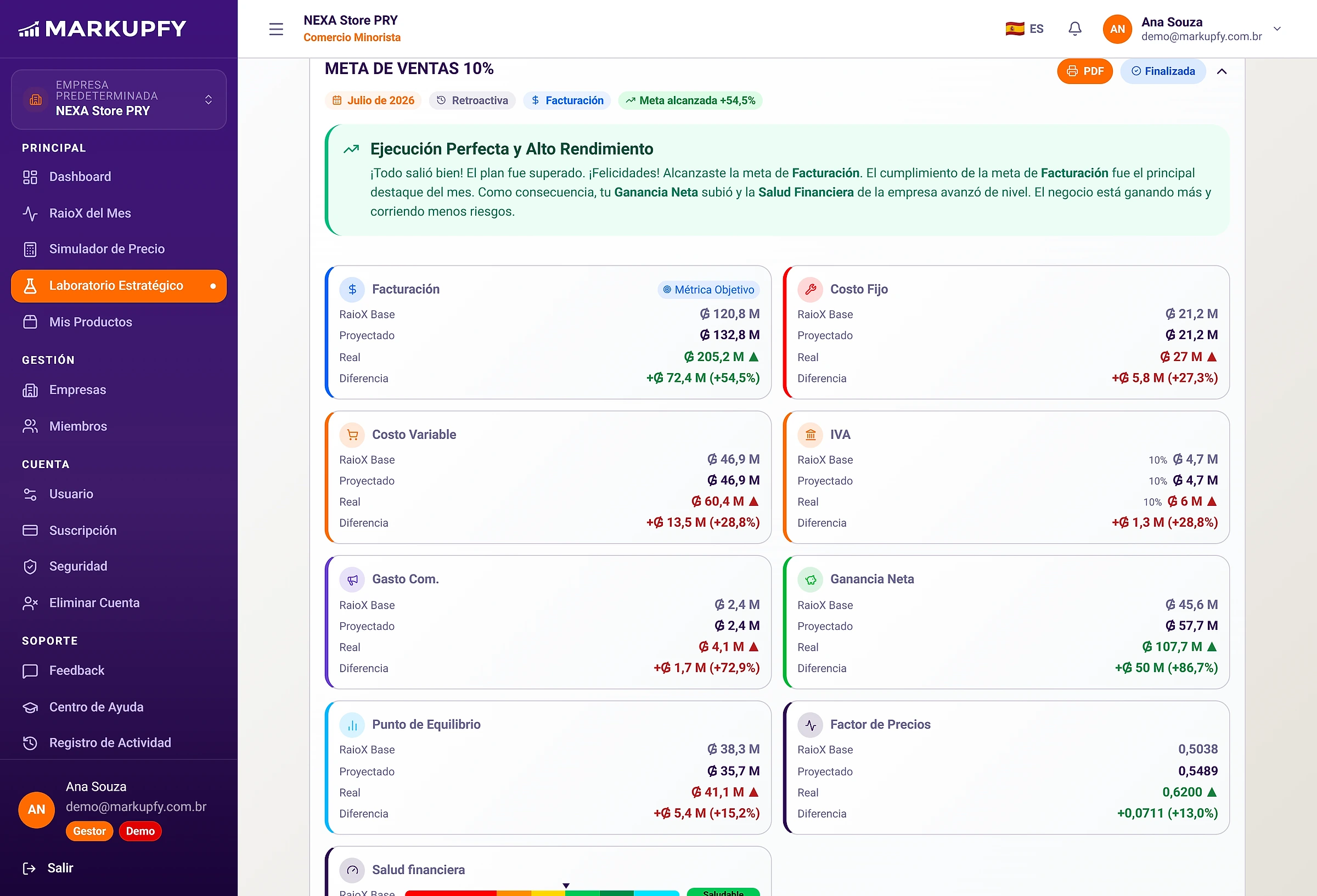Click the Salud financiera color gauge bar
1317x896 pixels.
point(542,893)
